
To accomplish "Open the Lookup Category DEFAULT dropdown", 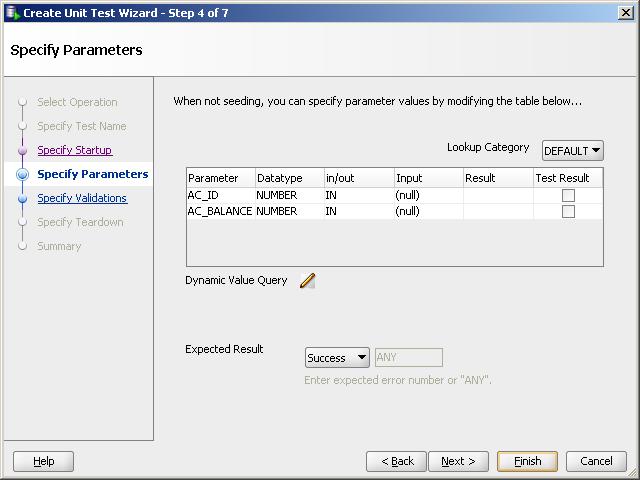I will 572,151.
